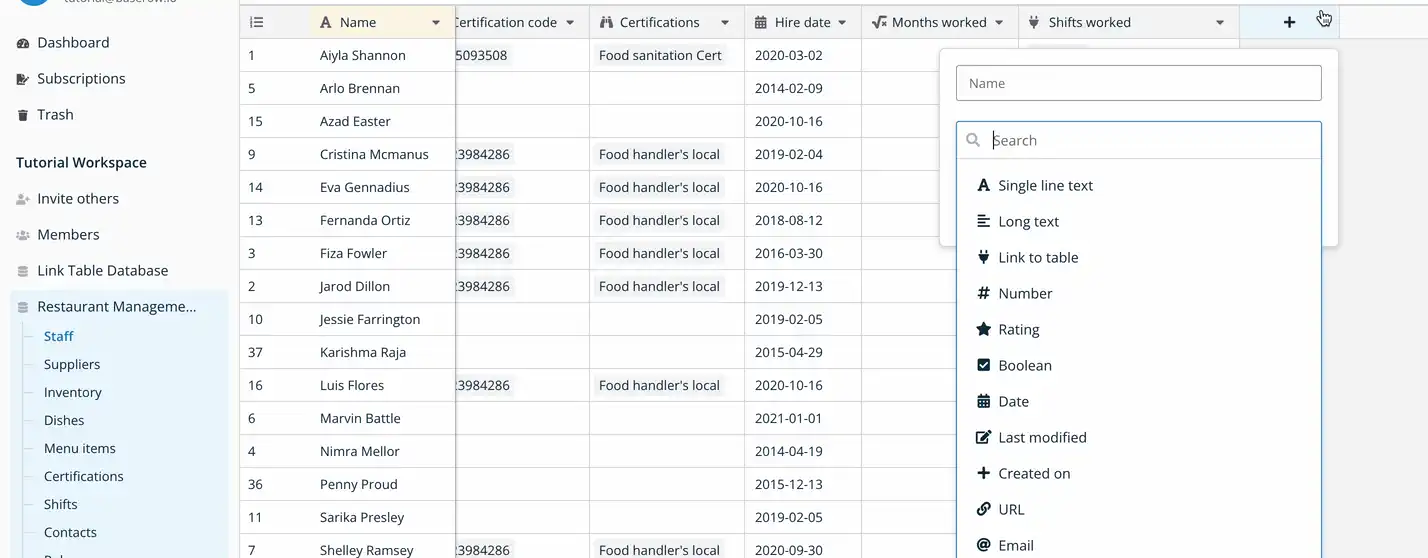This screenshot has height=558, width=1428.
Task: Choose Created on field type
Action: [x=1139, y=474]
